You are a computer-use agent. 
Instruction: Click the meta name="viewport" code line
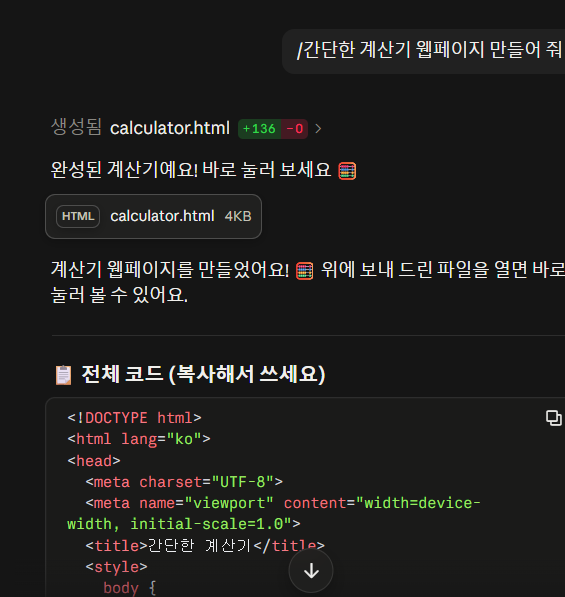pyautogui.click(x=274, y=514)
